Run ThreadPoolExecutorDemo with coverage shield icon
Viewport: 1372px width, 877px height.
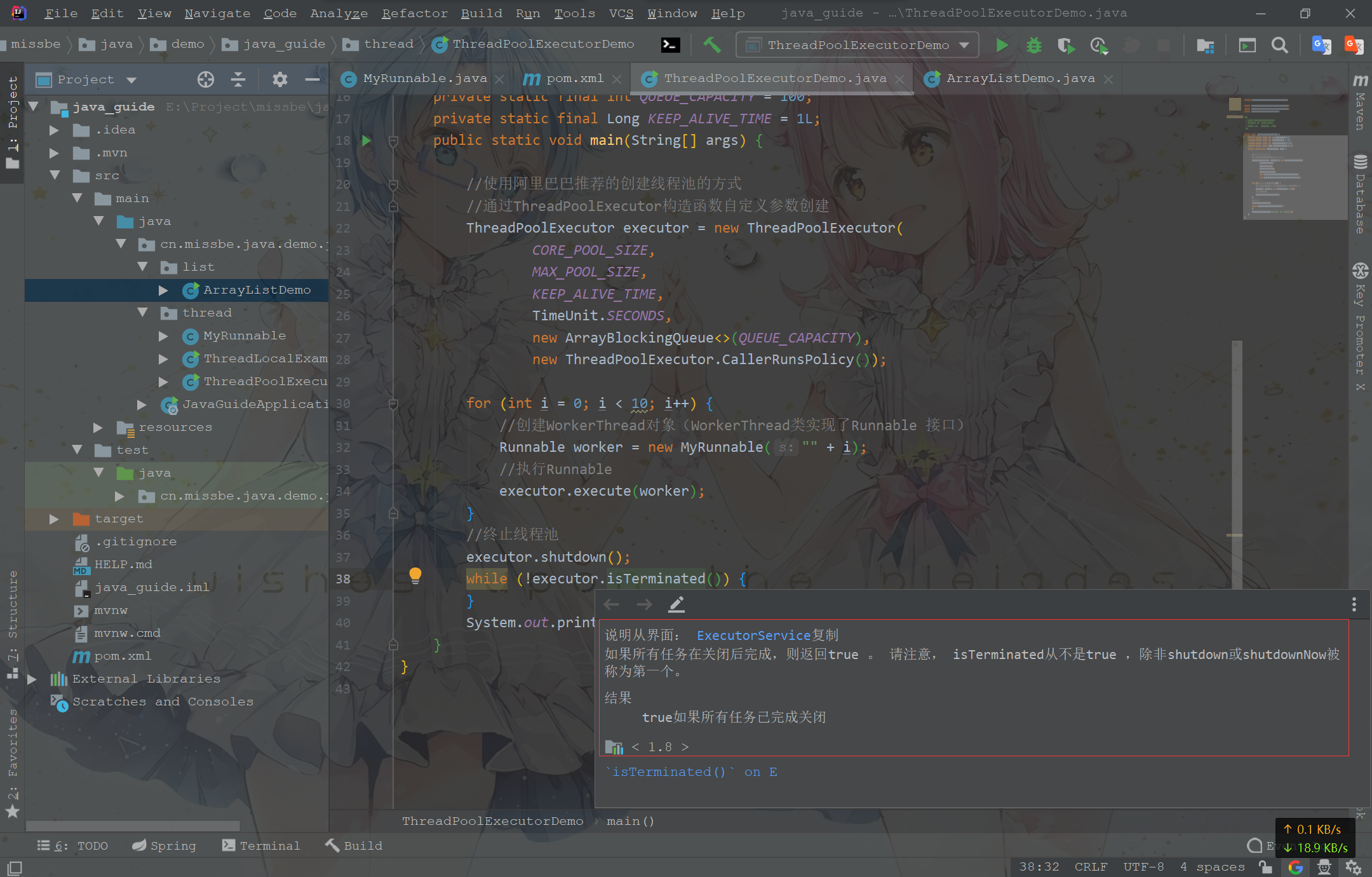point(1066,45)
